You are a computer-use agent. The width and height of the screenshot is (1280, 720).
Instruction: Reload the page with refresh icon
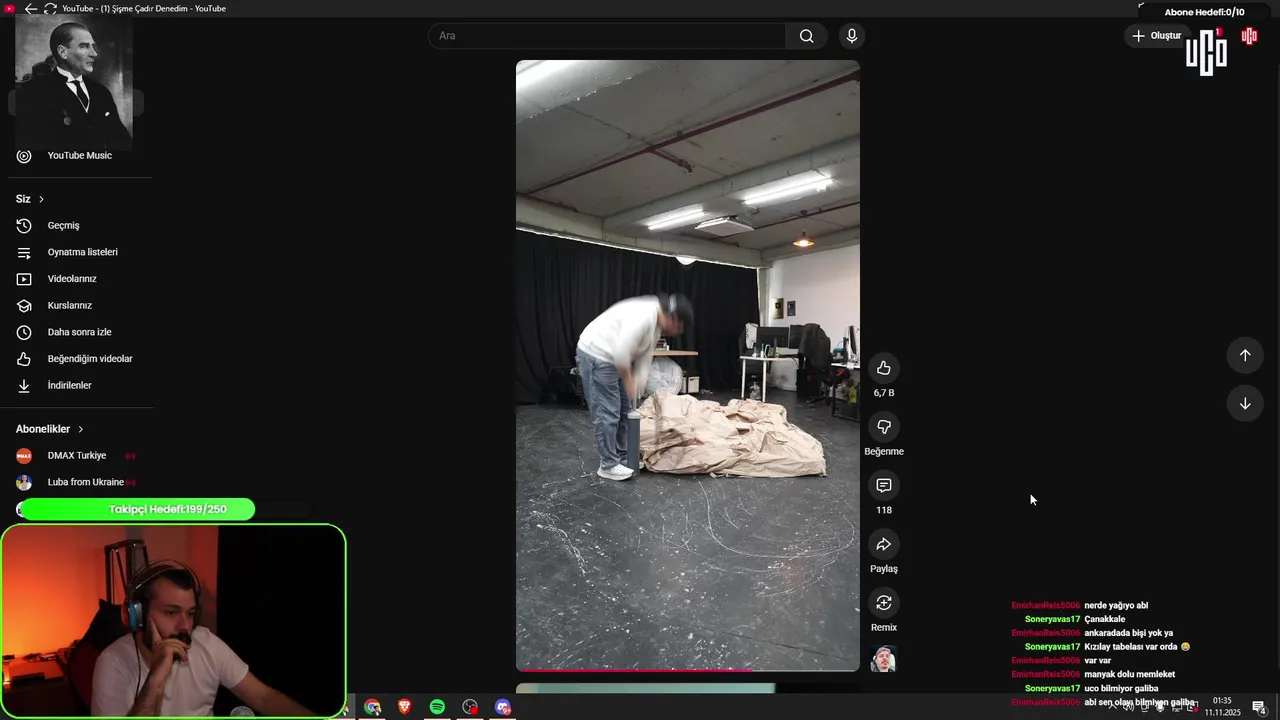point(50,8)
